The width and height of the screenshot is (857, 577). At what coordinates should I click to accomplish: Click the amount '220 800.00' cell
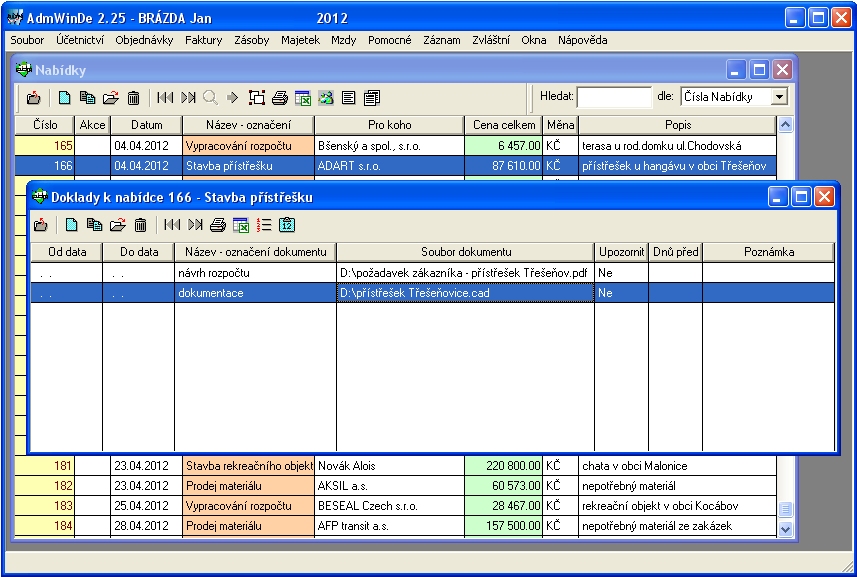[503, 466]
